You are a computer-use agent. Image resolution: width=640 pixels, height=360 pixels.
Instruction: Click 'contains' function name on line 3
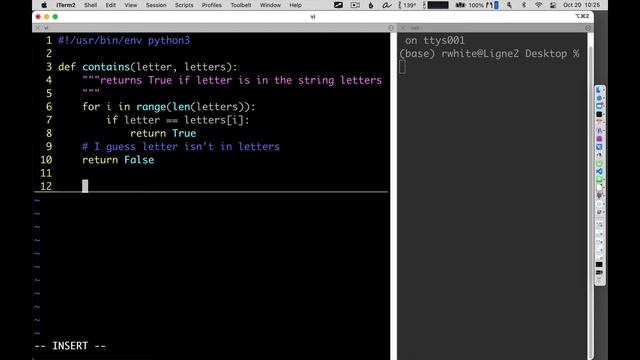coord(106,67)
